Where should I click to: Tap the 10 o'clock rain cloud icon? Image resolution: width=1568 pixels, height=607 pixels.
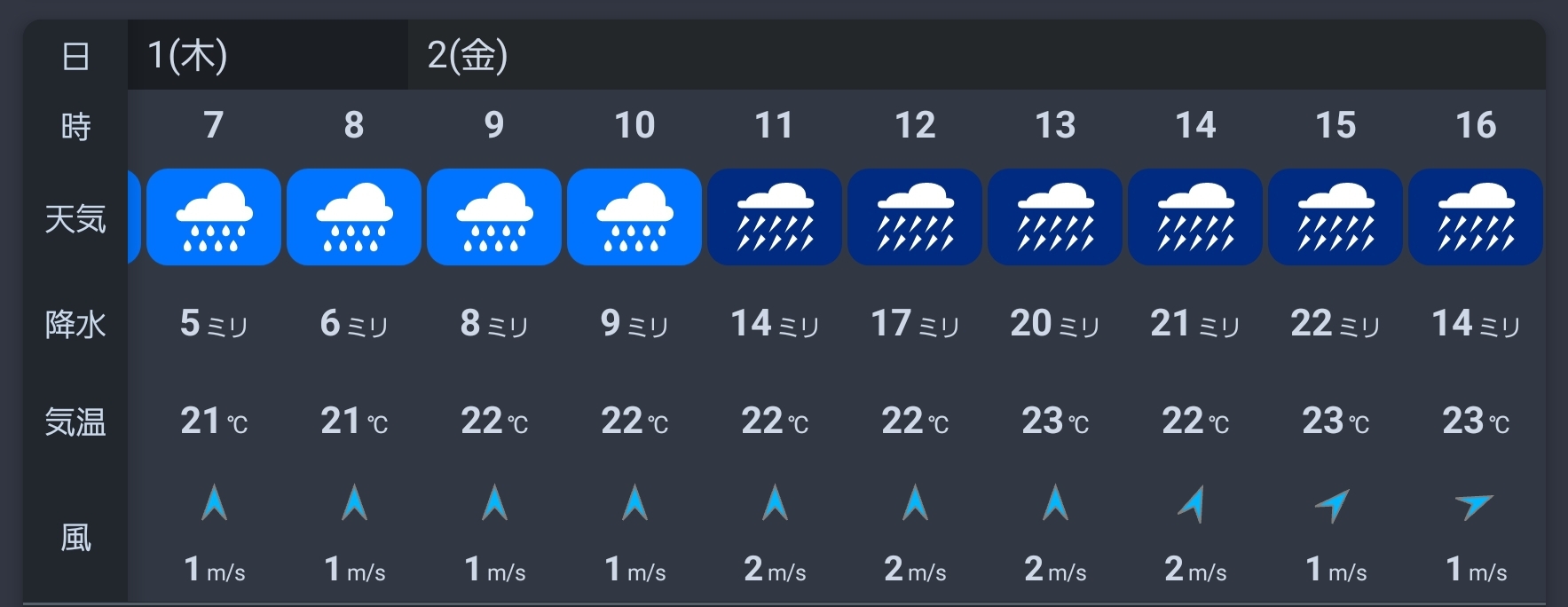[x=634, y=217]
